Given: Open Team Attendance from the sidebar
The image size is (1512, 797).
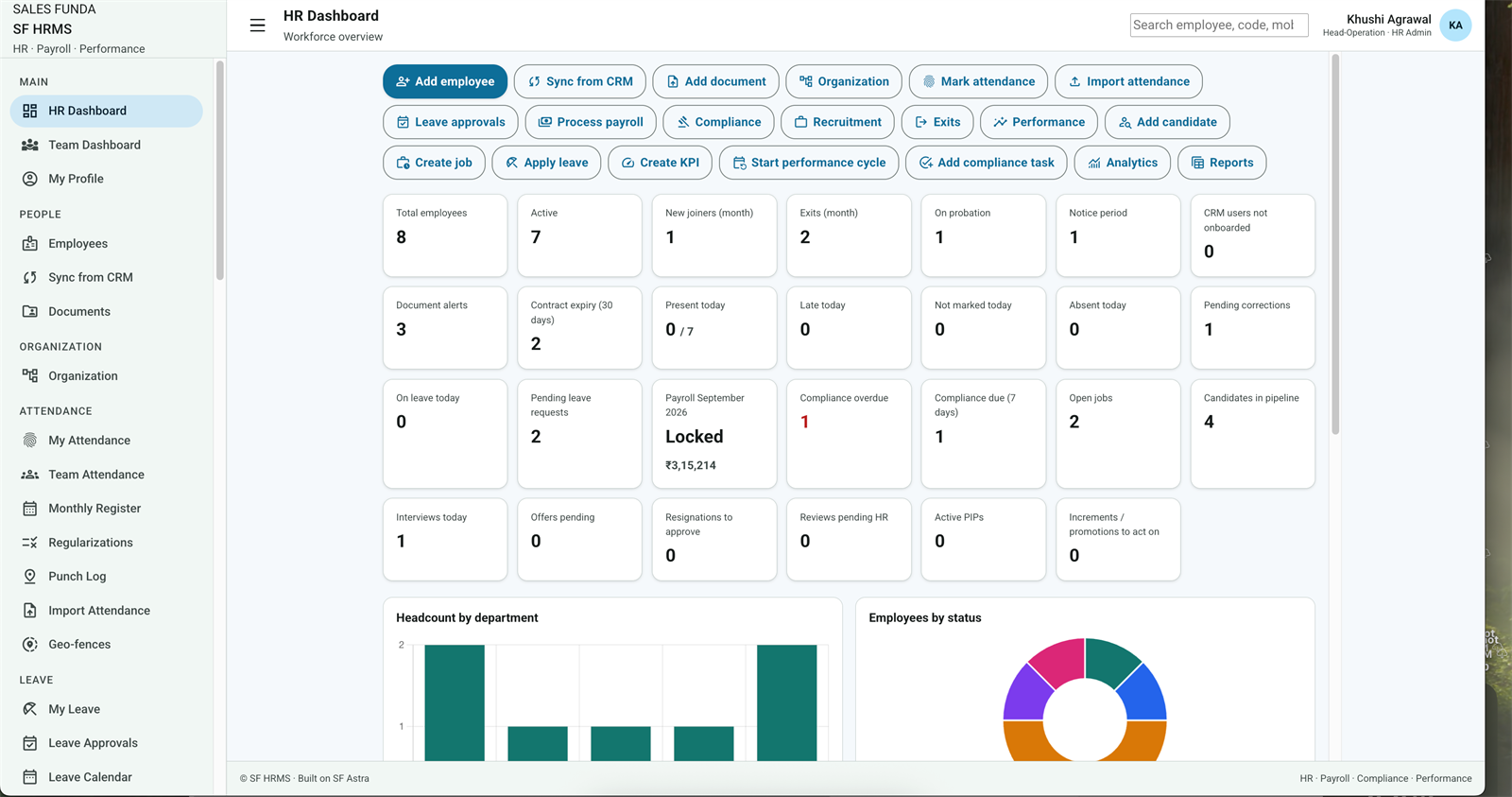Looking at the screenshot, I should point(107,475).
